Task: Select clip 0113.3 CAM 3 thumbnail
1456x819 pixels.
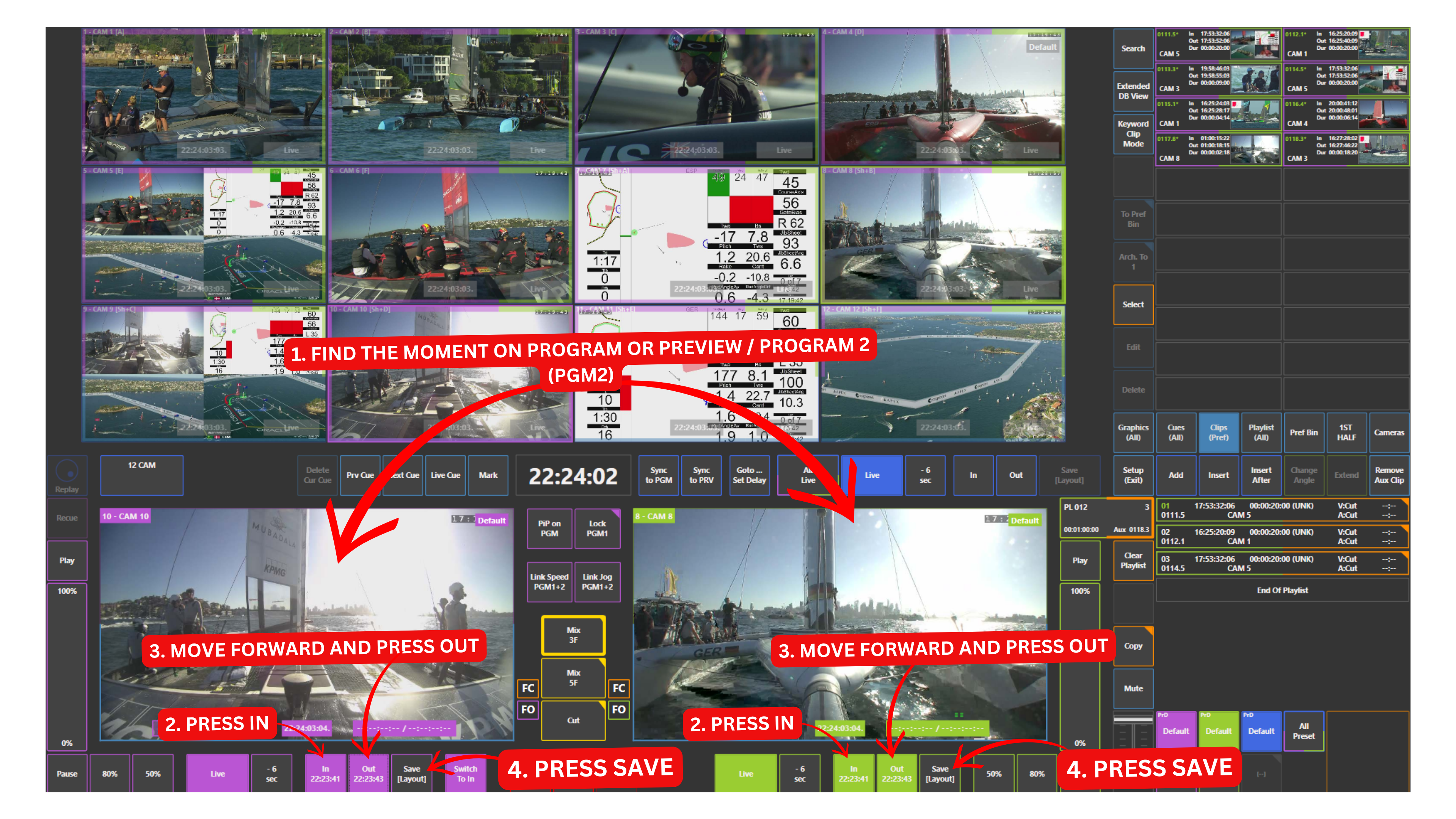Action: point(1218,79)
